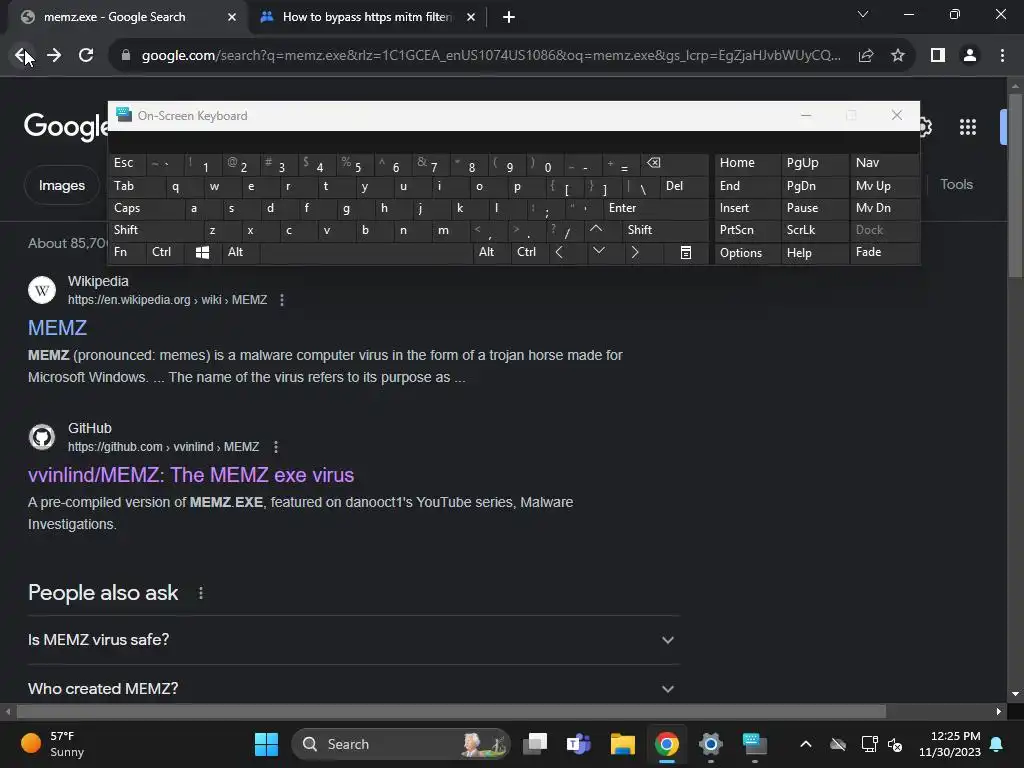Image resolution: width=1024 pixels, height=768 pixels.
Task: Open a new browser tab
Action: (509, 17)
